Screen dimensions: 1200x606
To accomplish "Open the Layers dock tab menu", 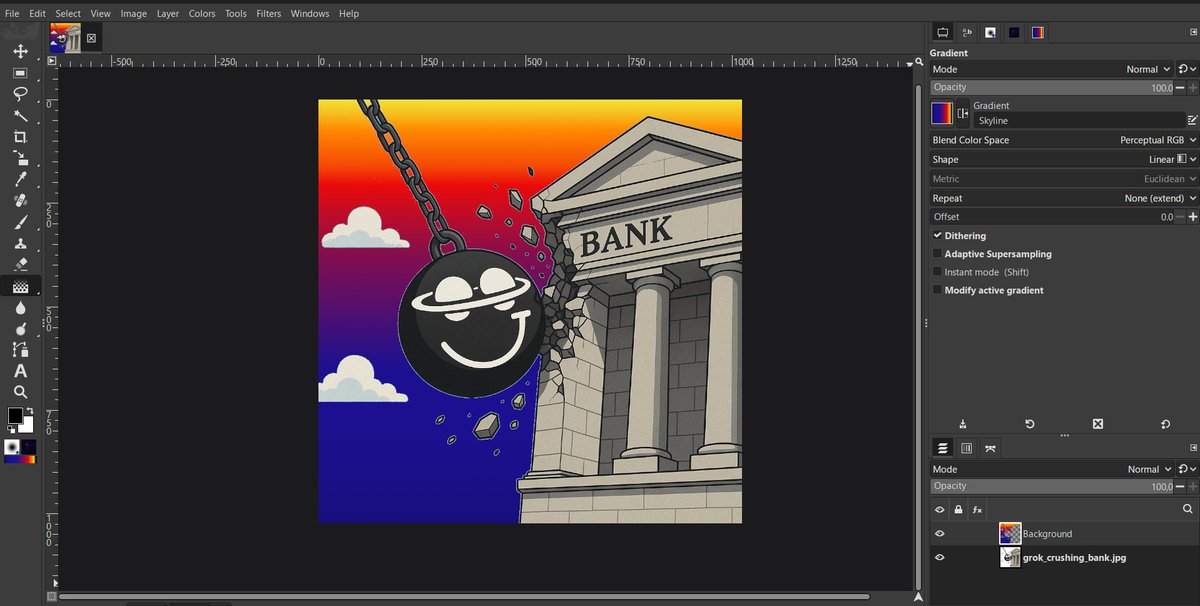I will click(1193, 448).
